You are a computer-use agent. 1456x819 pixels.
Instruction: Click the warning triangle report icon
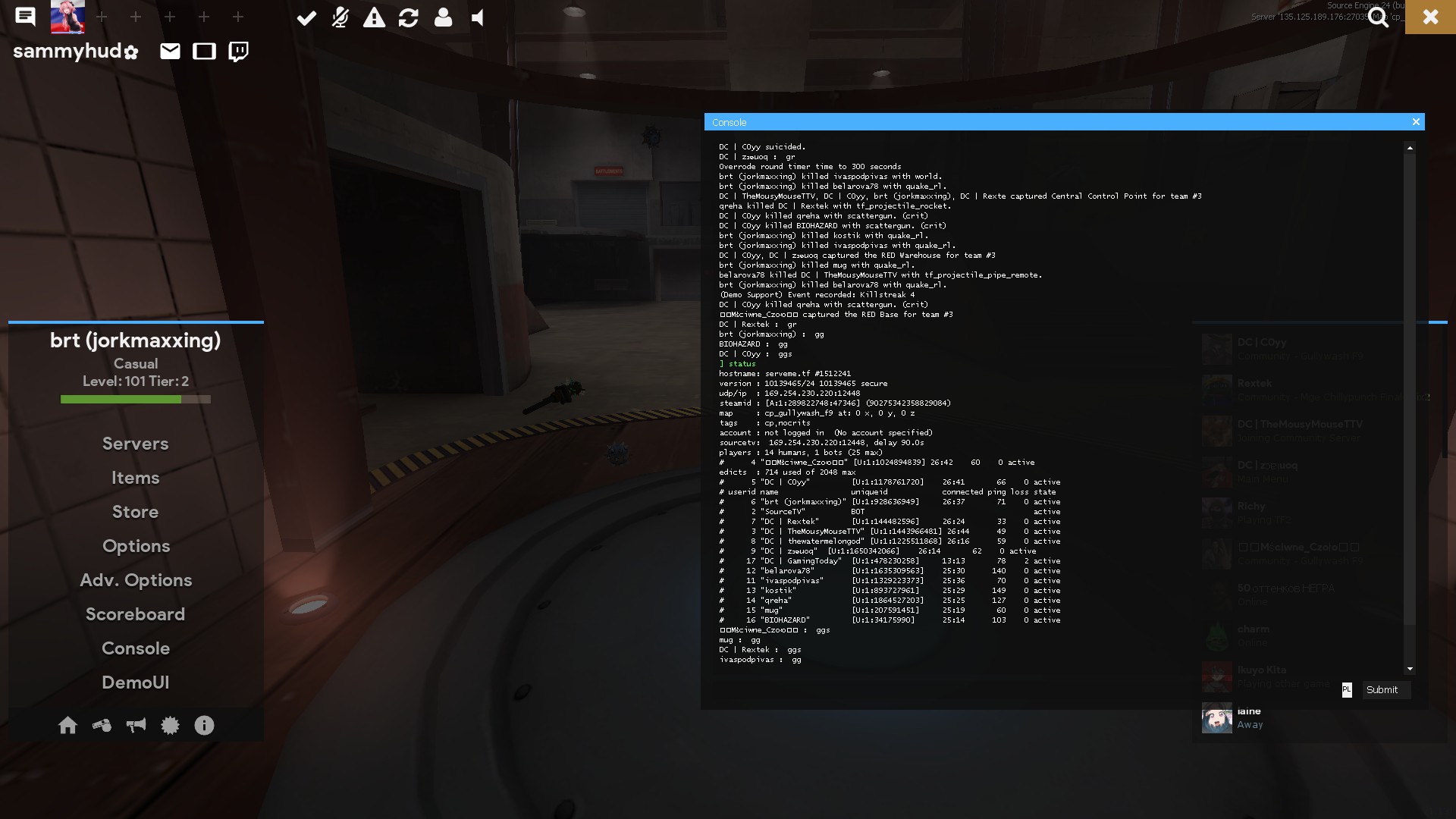pos(374,17)
